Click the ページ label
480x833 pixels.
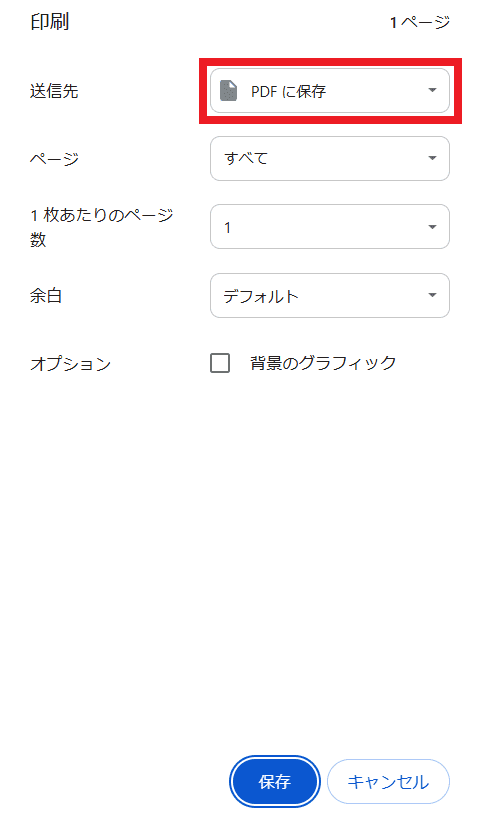[x=54, y=159]
